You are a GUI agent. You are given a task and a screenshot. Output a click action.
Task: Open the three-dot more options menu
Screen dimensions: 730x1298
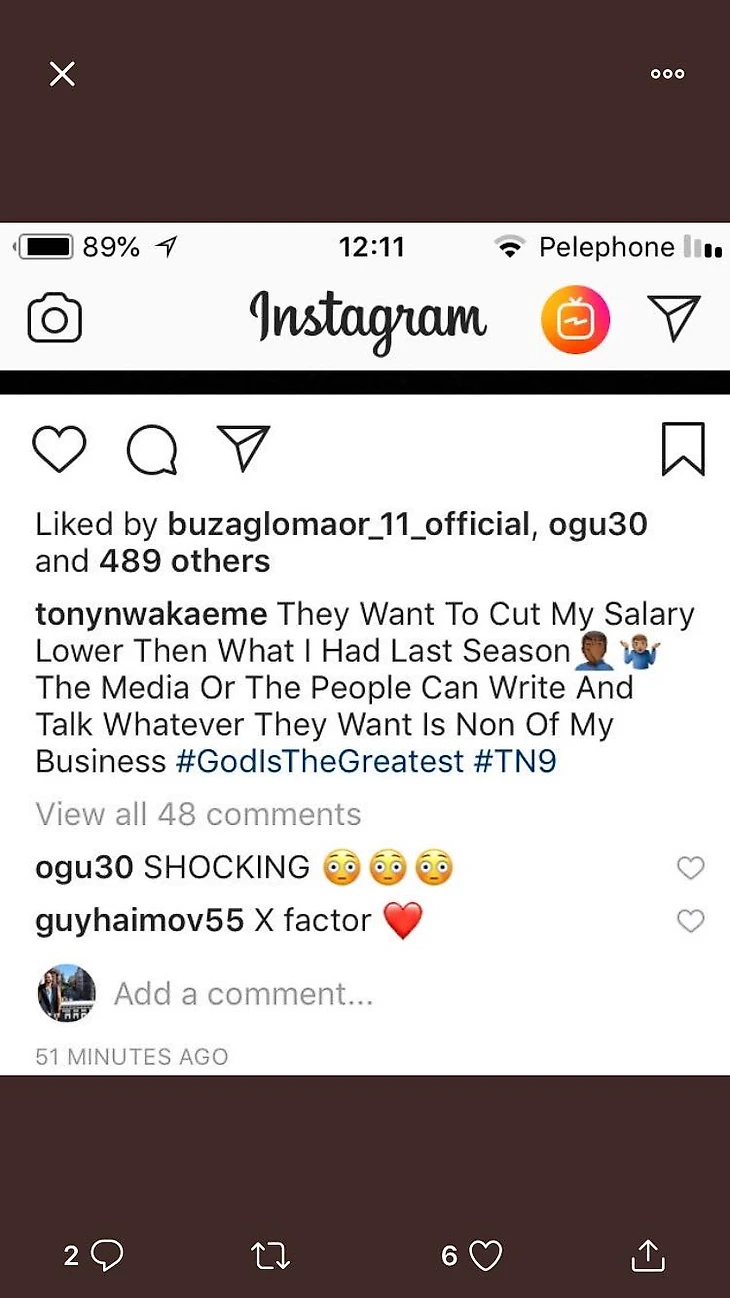coord(667,73)
